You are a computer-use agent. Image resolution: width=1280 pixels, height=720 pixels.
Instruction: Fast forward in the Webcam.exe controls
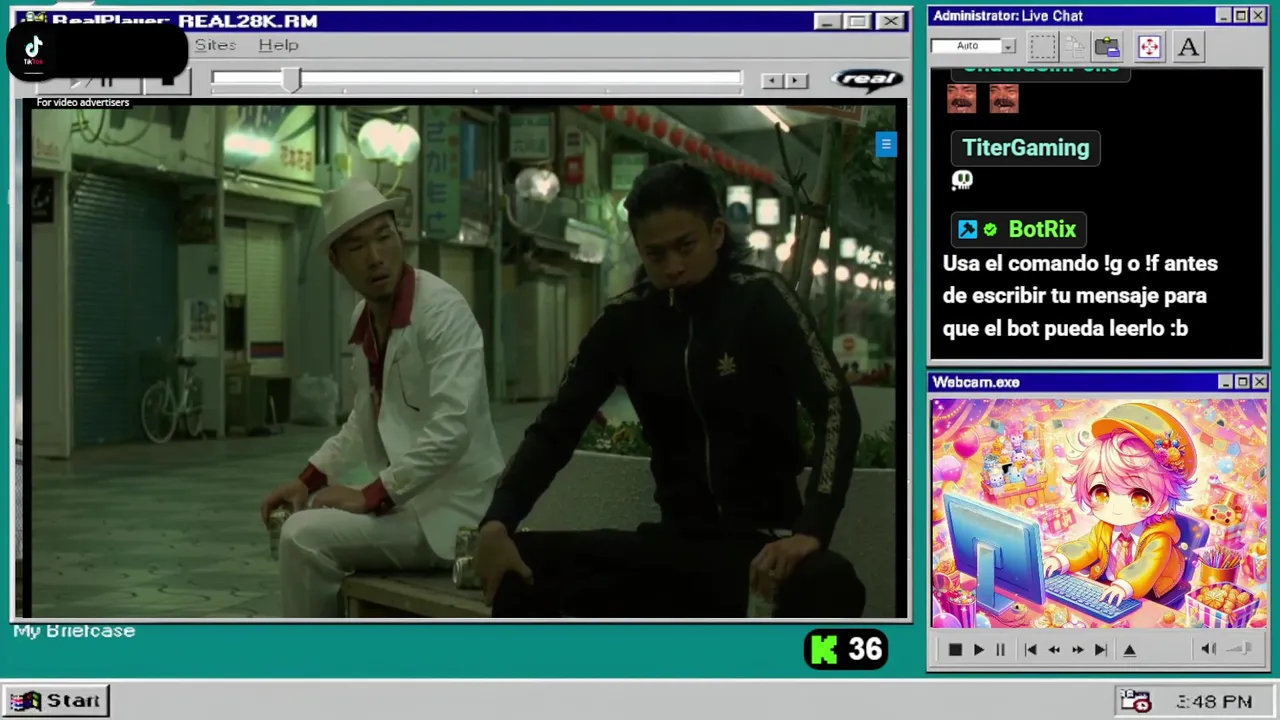pyautogui.click(x=1077, y=650)
